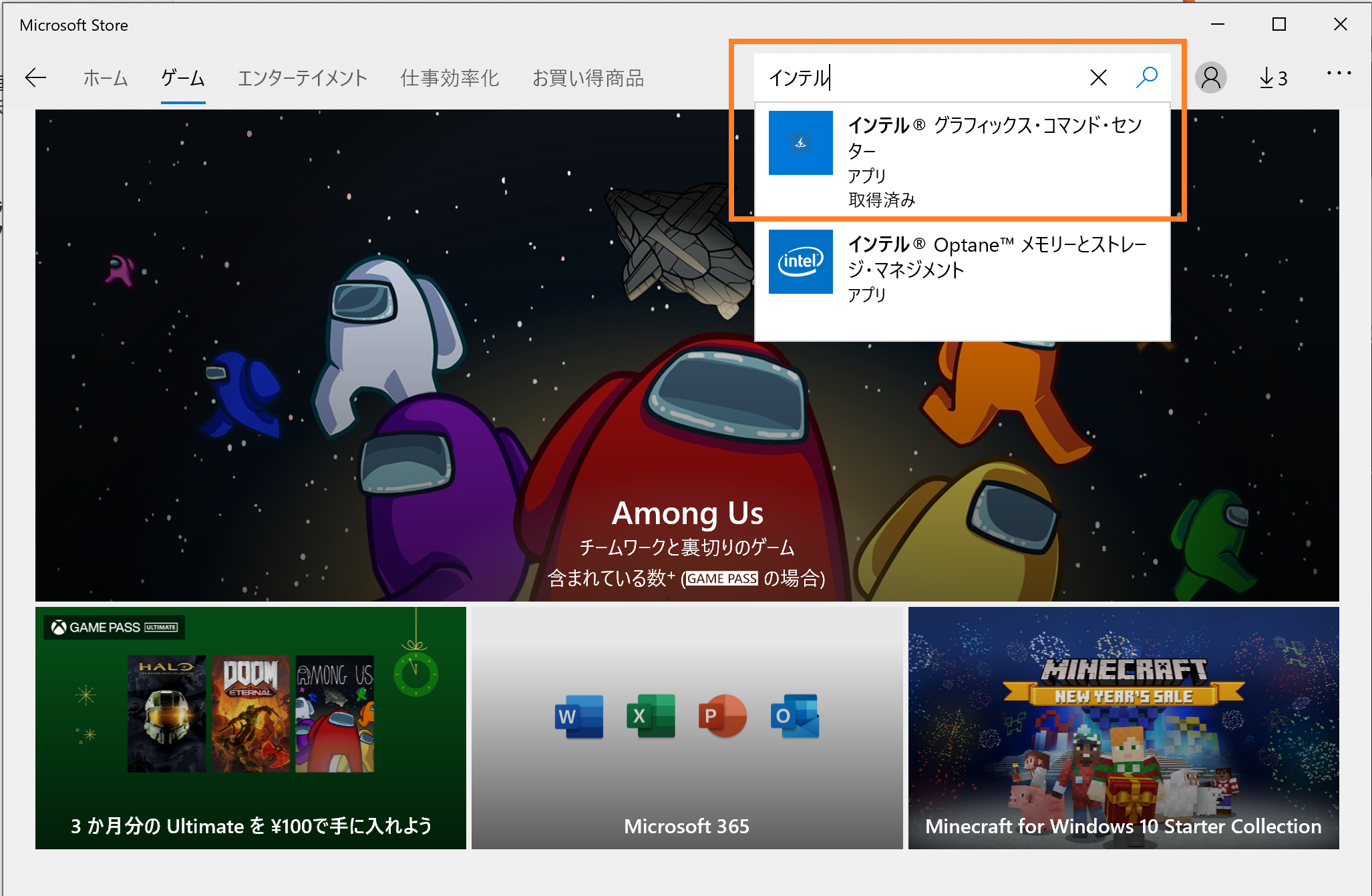
Task: Open the 仕事効率化 tab
Action: (450, 78)
